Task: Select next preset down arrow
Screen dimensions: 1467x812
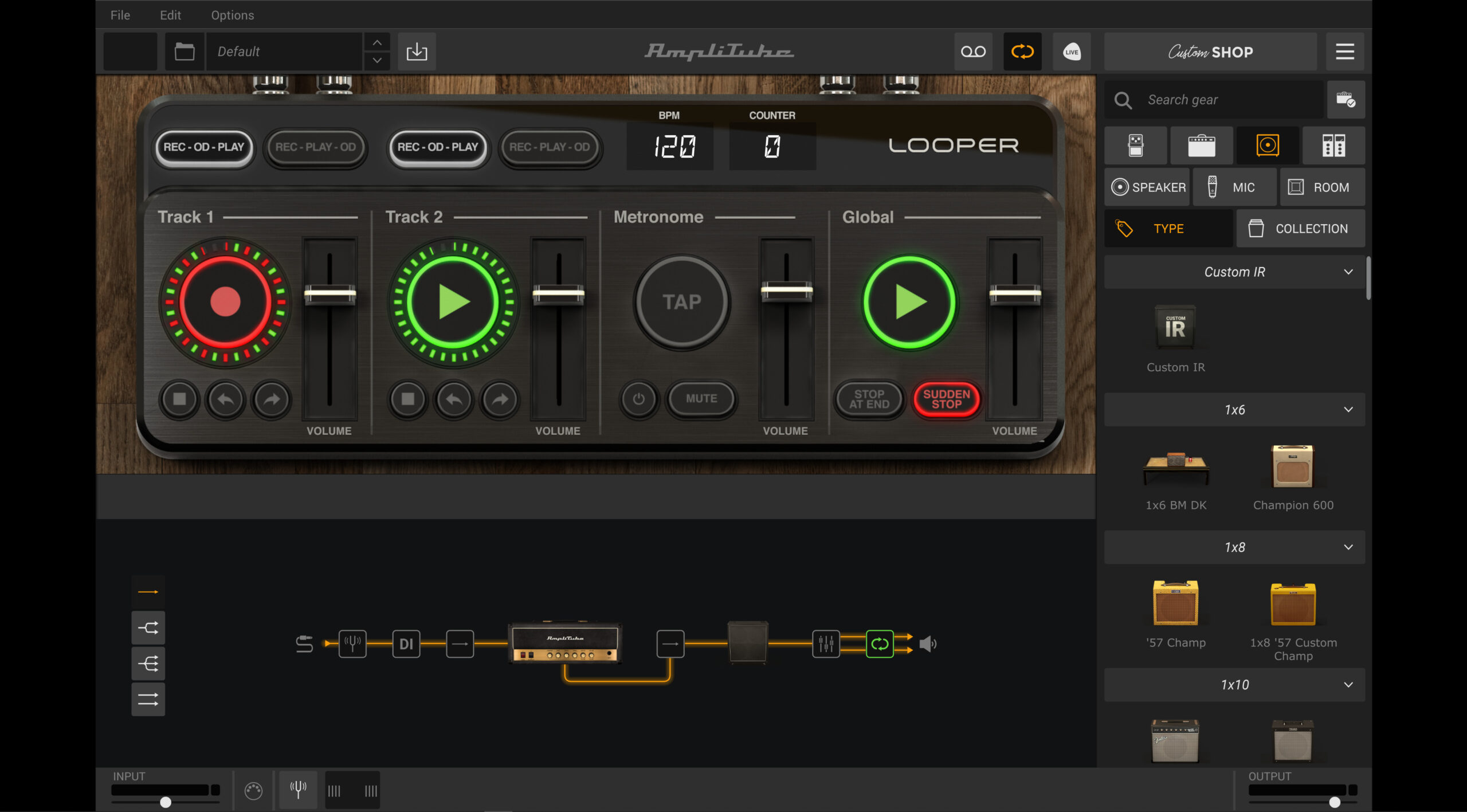Action: 376,60
